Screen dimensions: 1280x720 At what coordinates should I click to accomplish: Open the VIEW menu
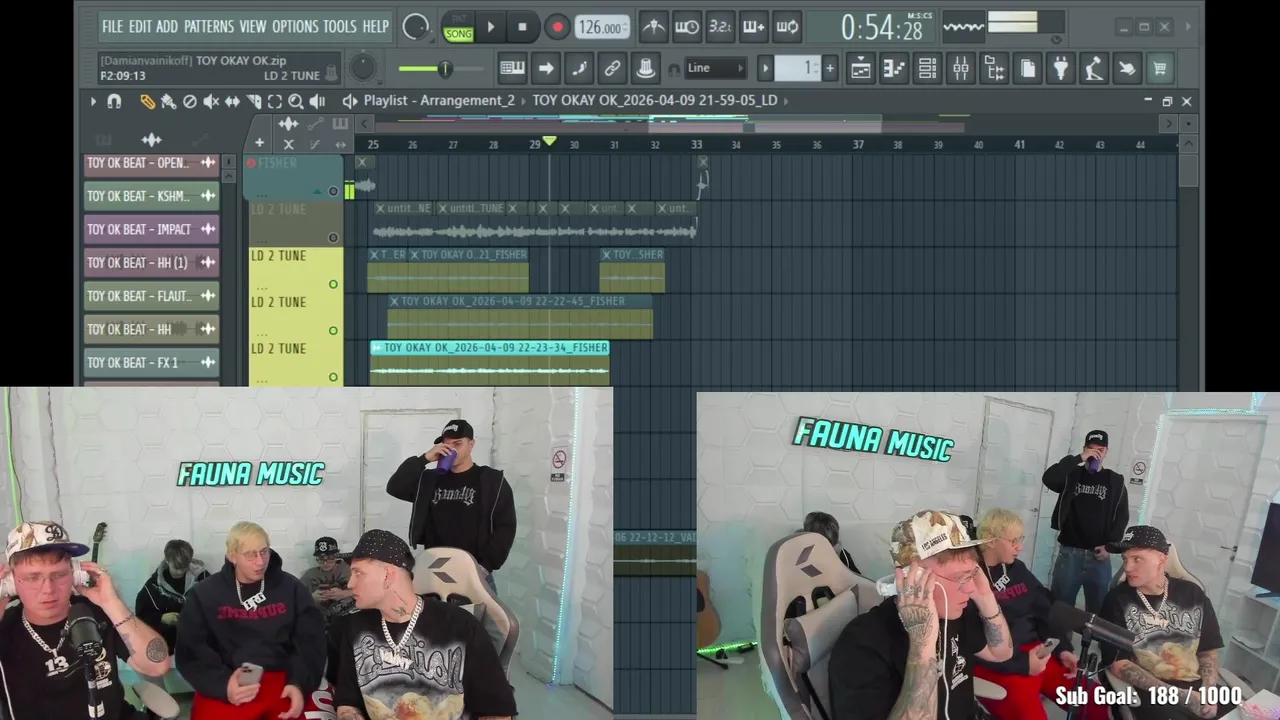pos(253,26)
